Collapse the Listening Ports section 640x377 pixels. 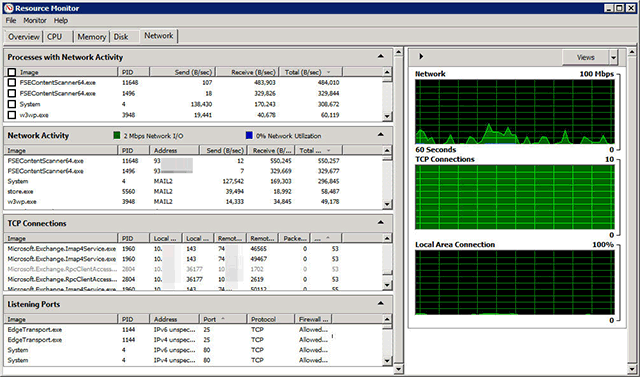tap(380, 304)
